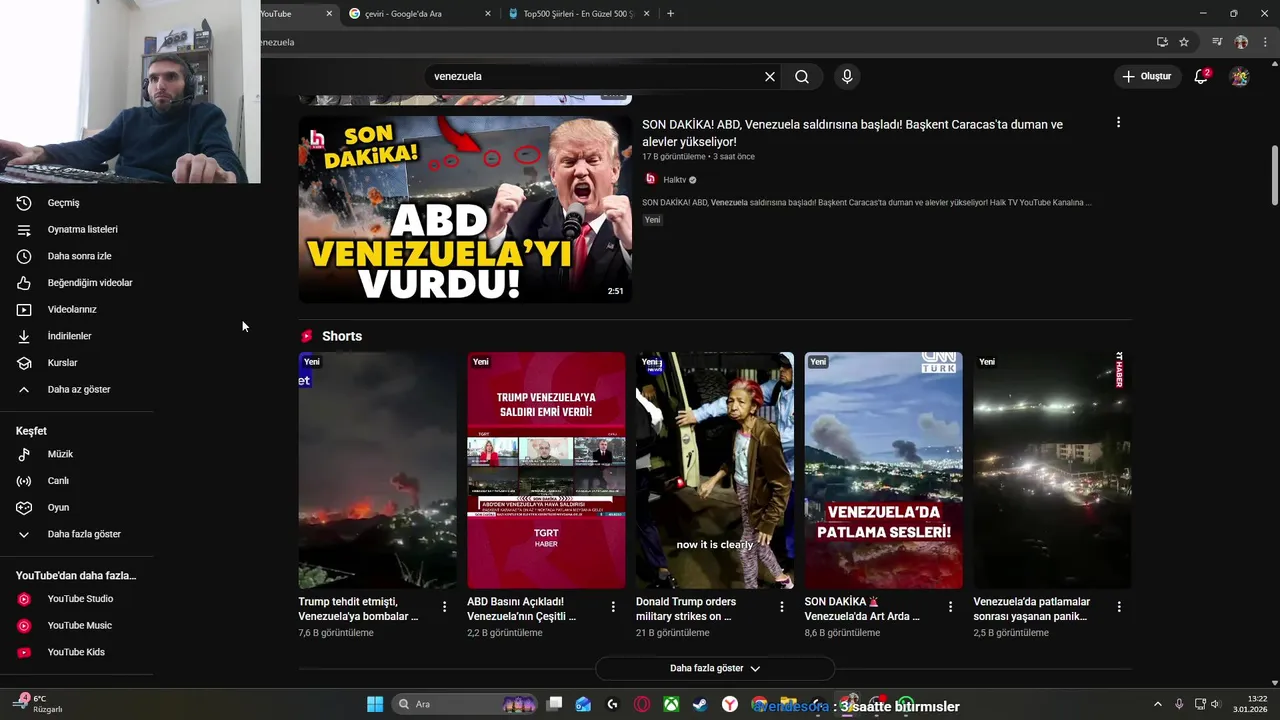Viewport: 1280px width, 720px height.
Task: Open browser media control icon
Action: [x=1217, y=42]
